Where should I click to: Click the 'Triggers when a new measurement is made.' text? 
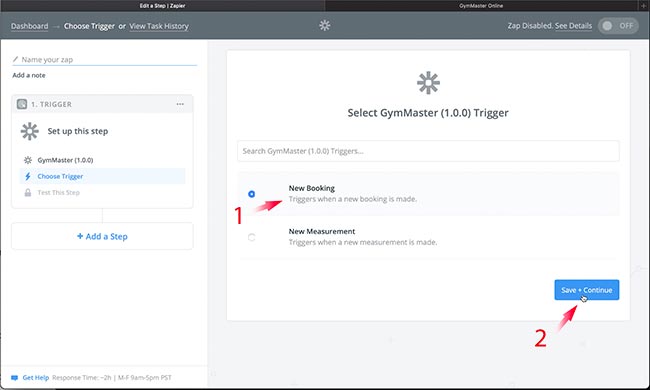pyautogui.click(x=363, y=242)
